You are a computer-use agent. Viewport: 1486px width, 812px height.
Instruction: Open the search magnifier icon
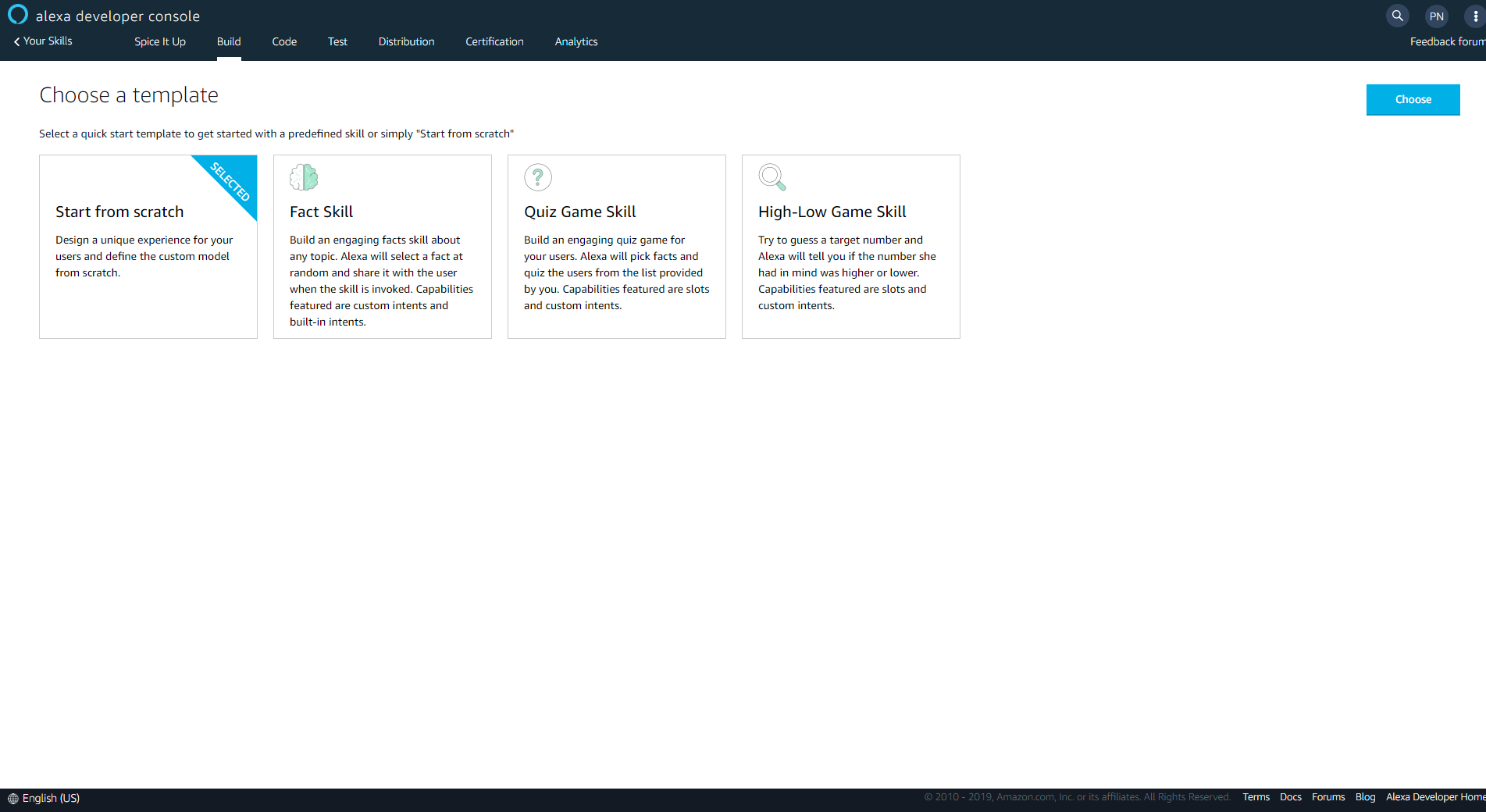tap(1398, 16)
